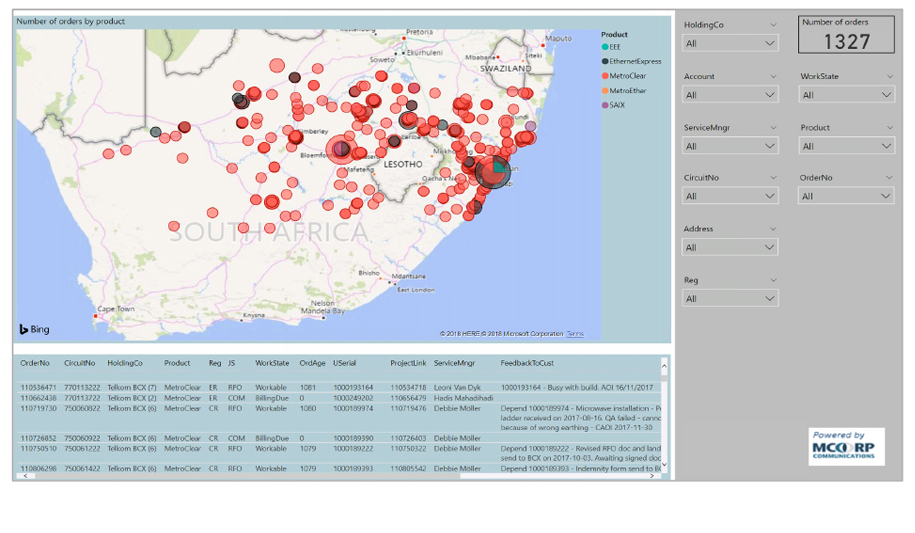The height and width of the screenshot is (533, 915).
Task: Select the EthernetExpress legend marker
Action: [x=605, y=61]
